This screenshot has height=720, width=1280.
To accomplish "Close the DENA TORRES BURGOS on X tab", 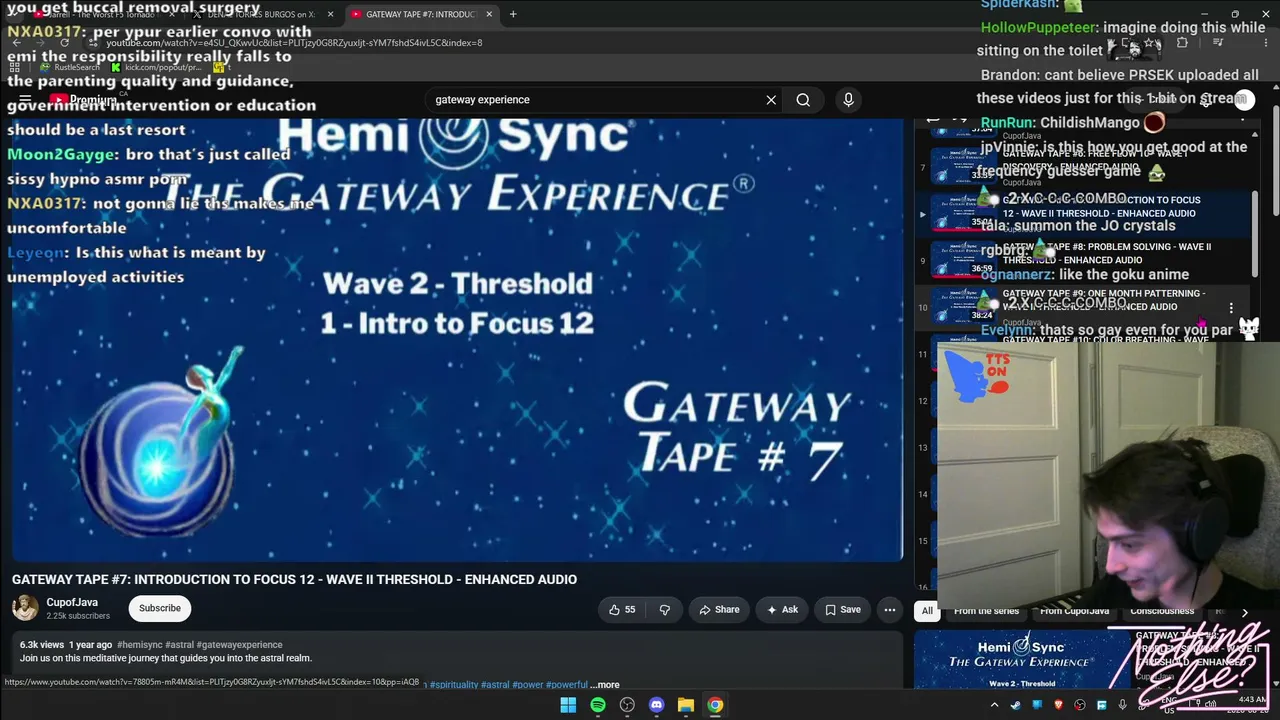I will [330, 14].
